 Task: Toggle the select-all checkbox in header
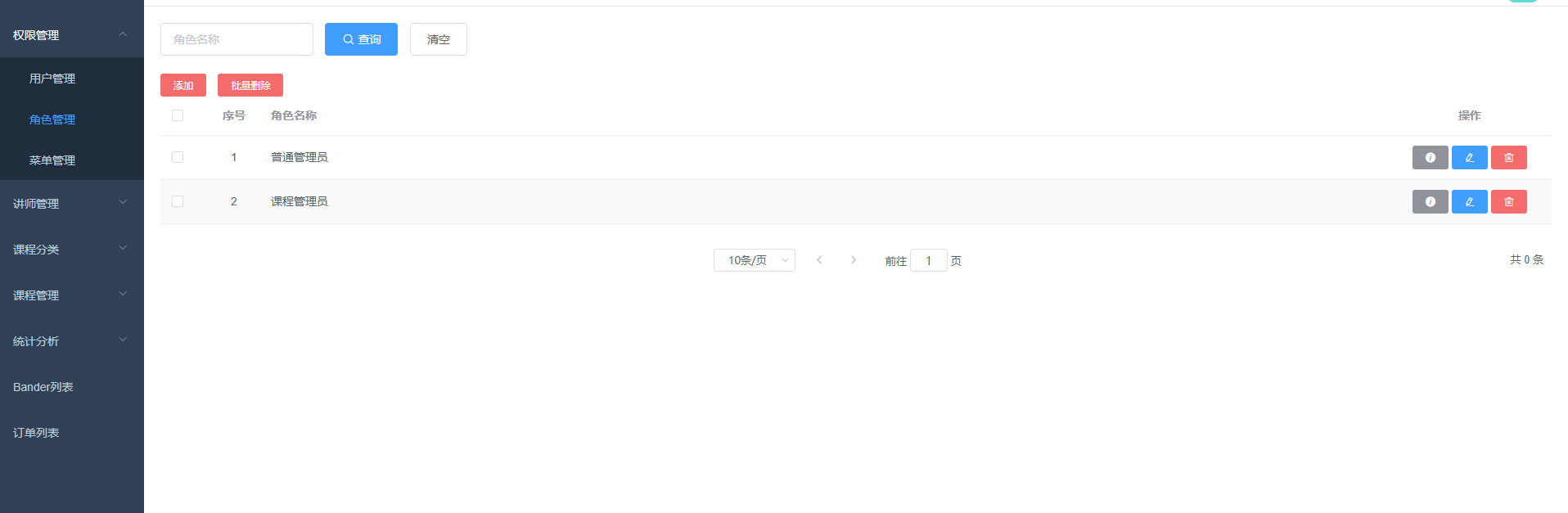pyautogui.click(x=178, y=115)
